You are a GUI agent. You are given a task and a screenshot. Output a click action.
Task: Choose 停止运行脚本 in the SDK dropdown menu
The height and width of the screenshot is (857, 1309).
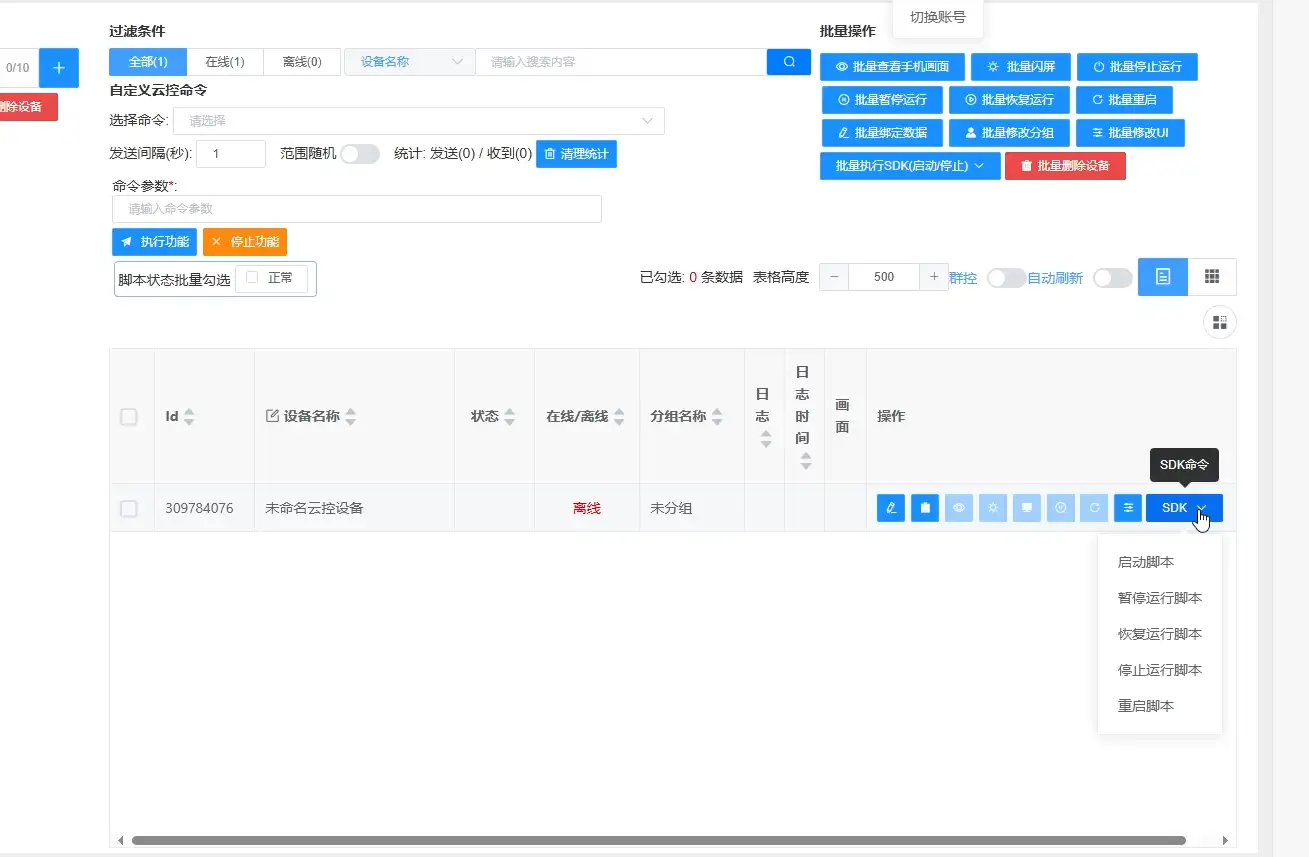click(1160, 669)
